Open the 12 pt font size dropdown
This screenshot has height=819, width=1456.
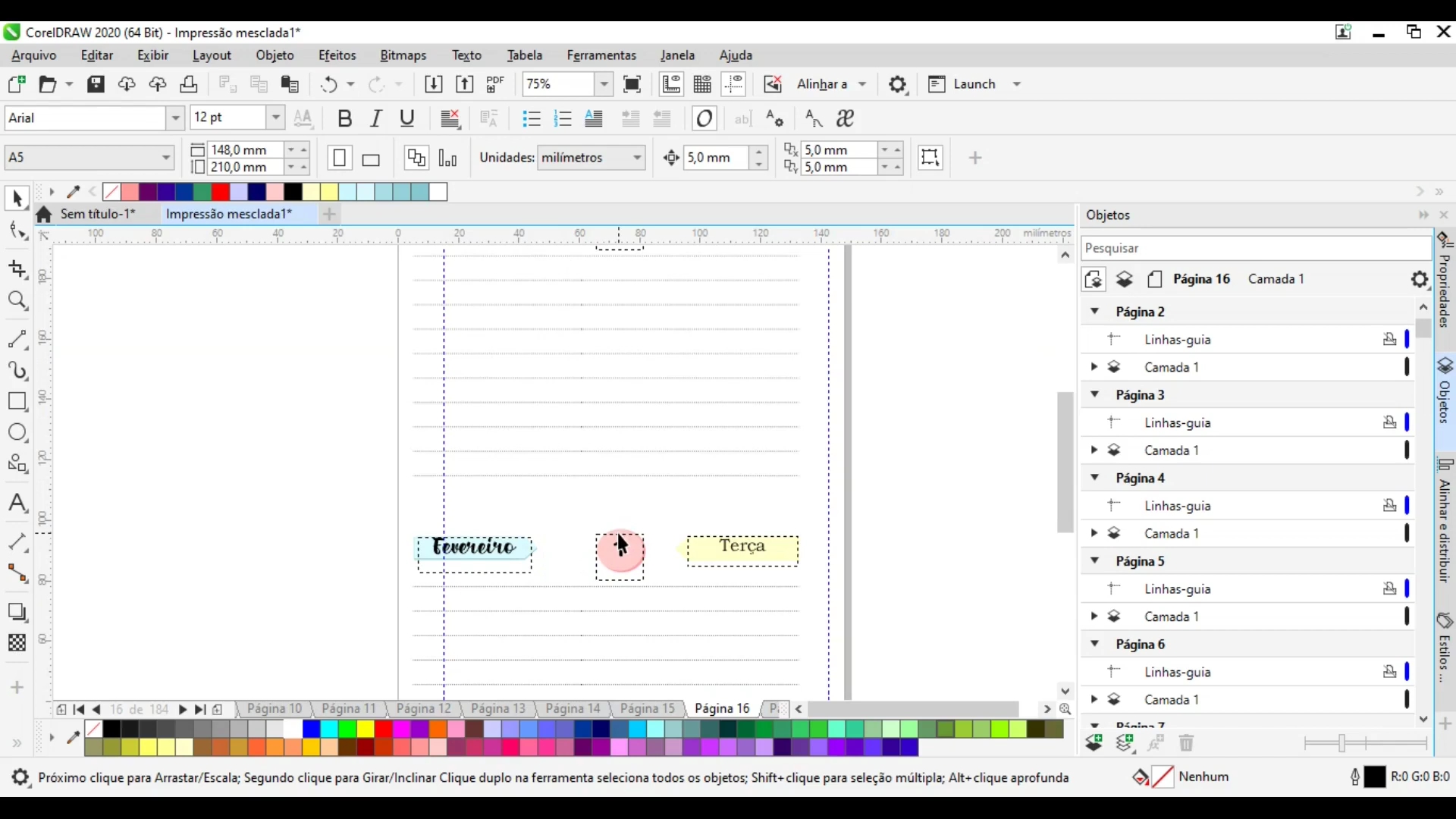[x=276, y=118]
